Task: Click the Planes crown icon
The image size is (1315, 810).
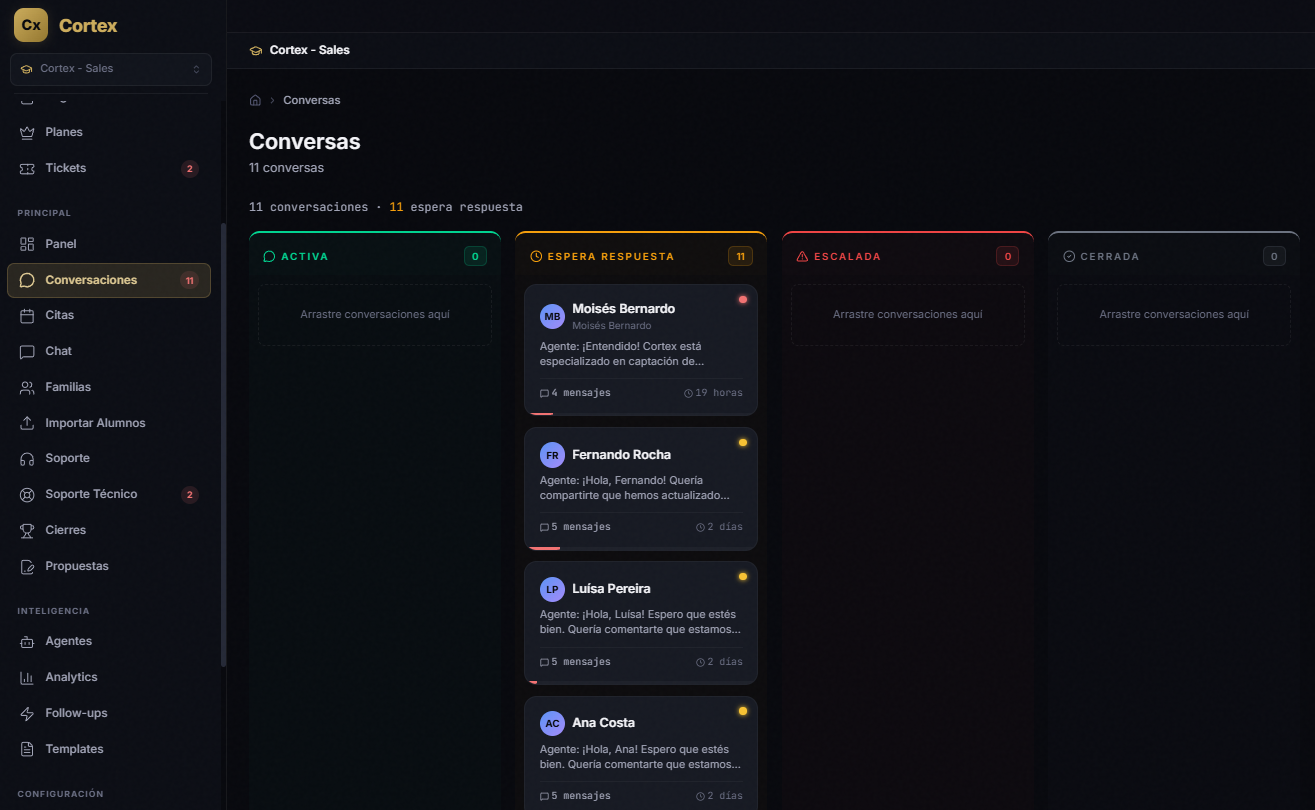Action: (27, 132)
